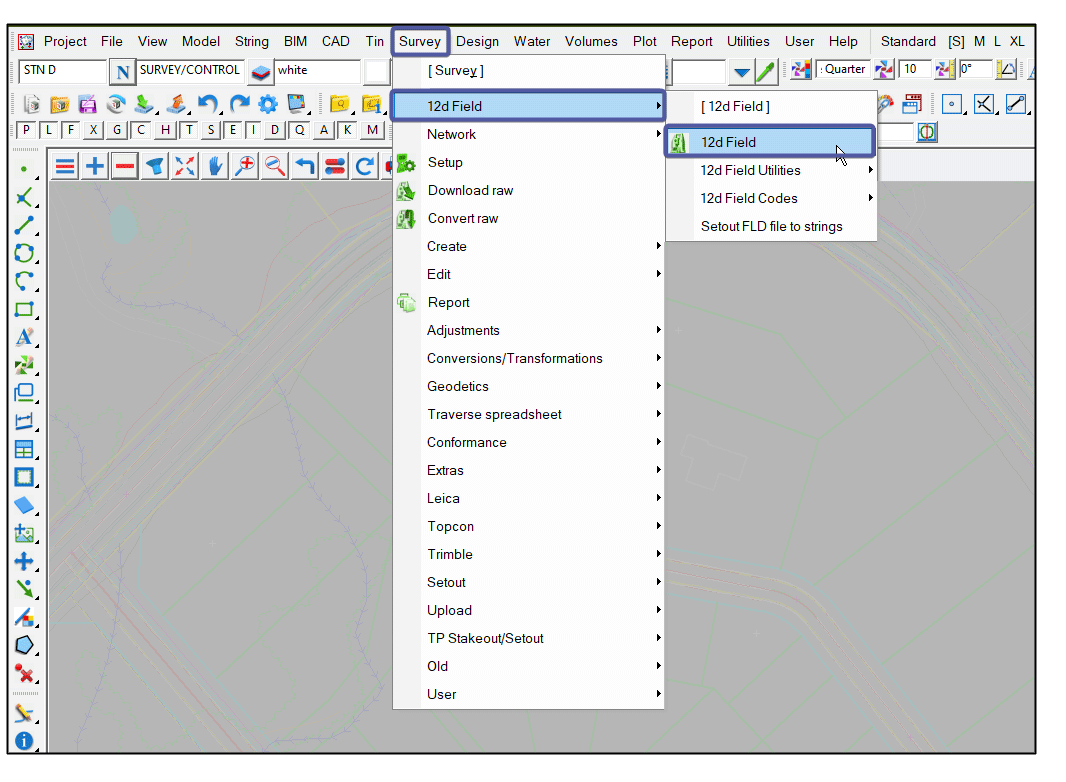
Task: Click the red X delete tool
Action: 24,673
